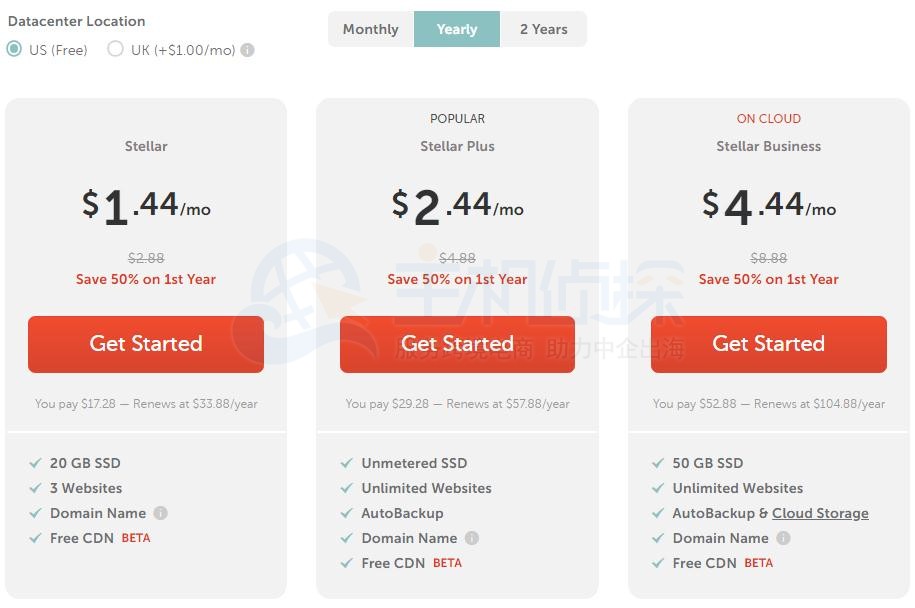Click Get Started for Stellar Business plan
Screen dimensions: 915x608
point(768,344)
